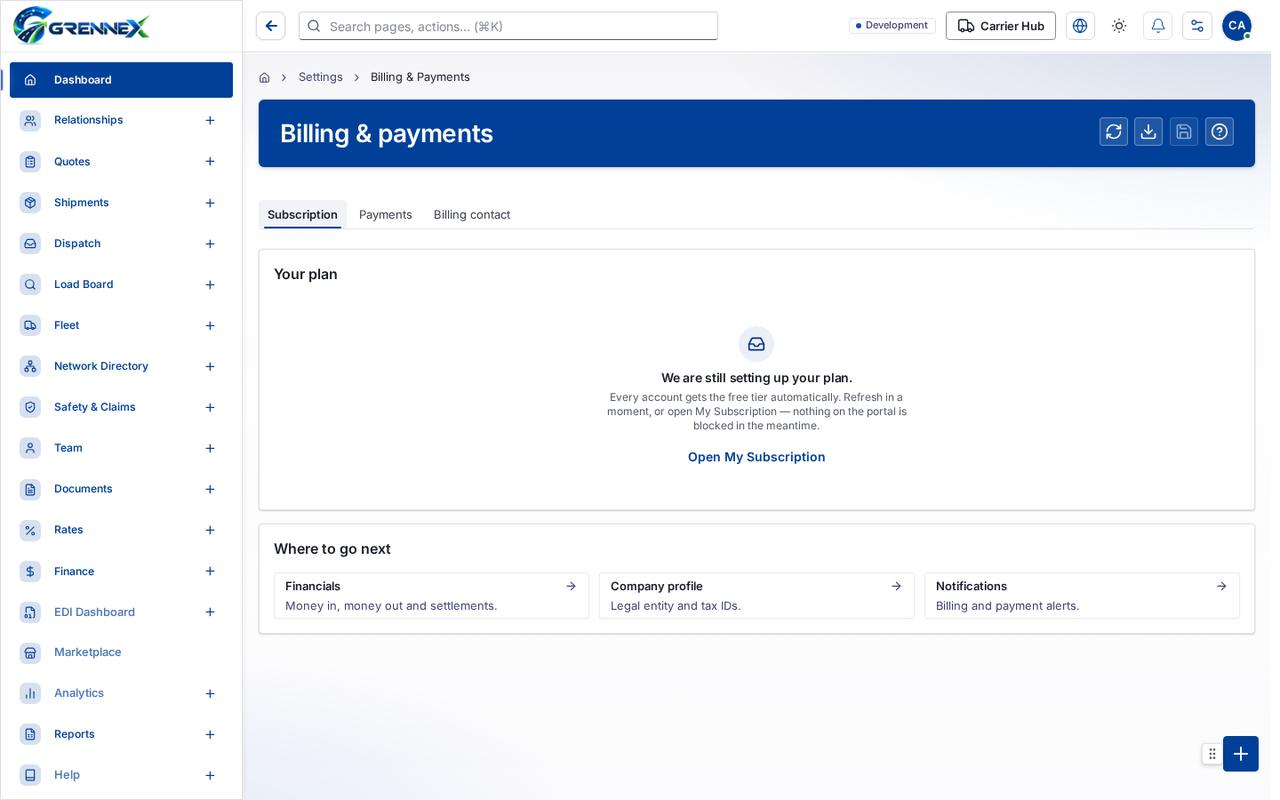Open the Notifications card

(1082, 596)
